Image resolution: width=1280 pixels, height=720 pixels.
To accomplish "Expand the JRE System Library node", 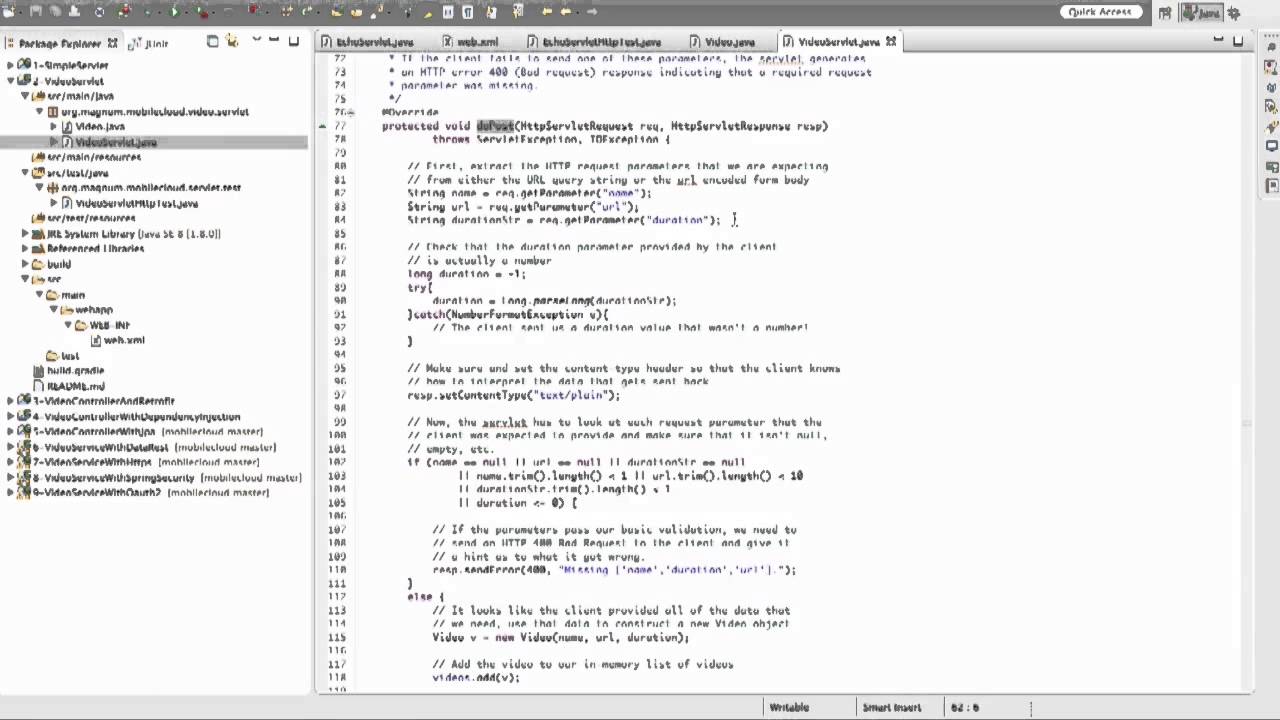I will pos(25,234).
